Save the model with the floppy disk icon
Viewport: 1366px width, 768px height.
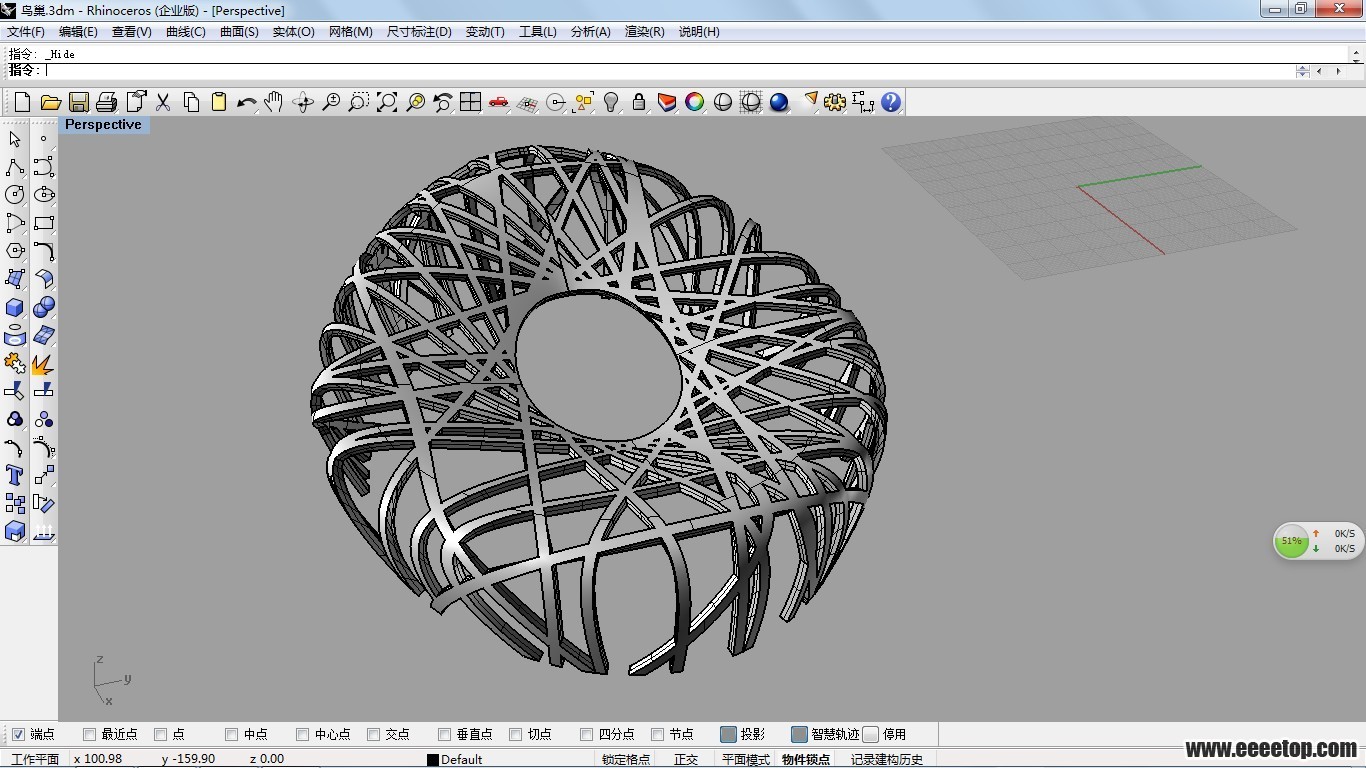(x=78, y=102)
